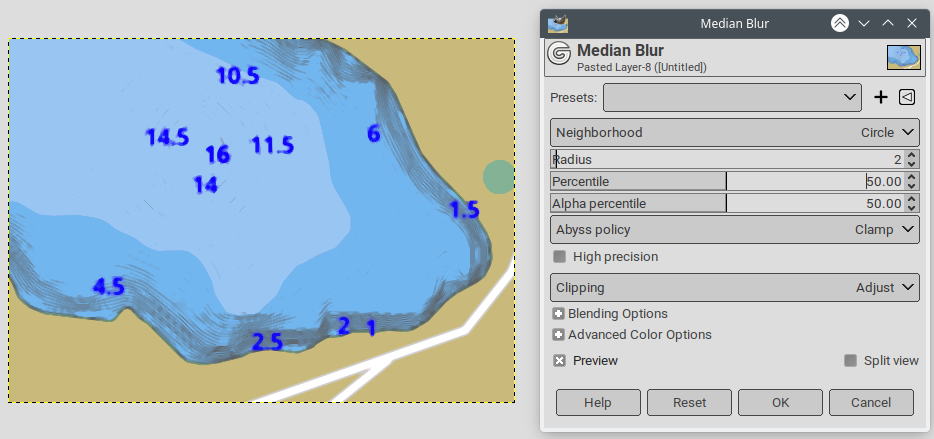Screen dimensions: 934x439
Task: Save current settings as preset plus icon
Action: [880, 97]
